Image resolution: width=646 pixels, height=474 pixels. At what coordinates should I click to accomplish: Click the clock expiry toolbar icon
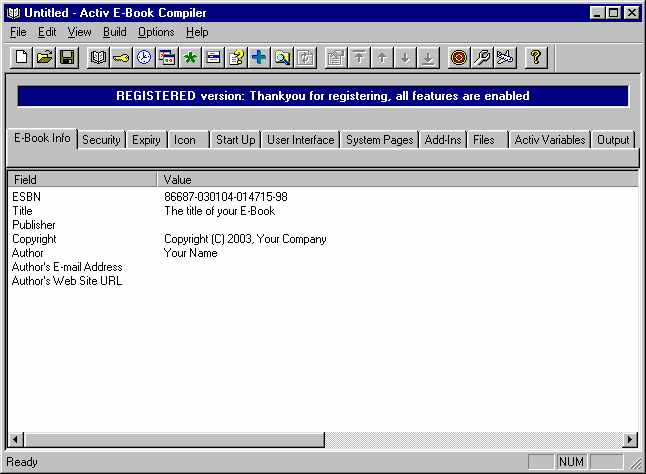(x=144, y=57)
